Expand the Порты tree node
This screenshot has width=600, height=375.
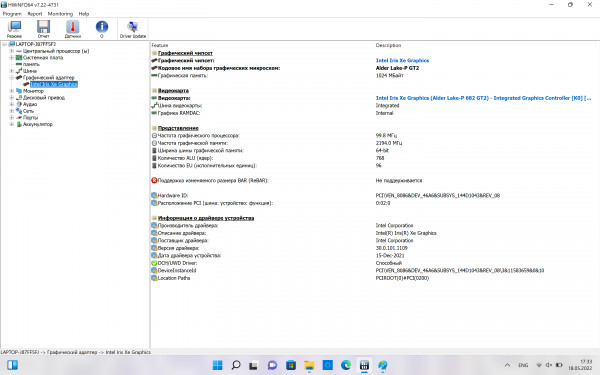[x=11, y=117]
